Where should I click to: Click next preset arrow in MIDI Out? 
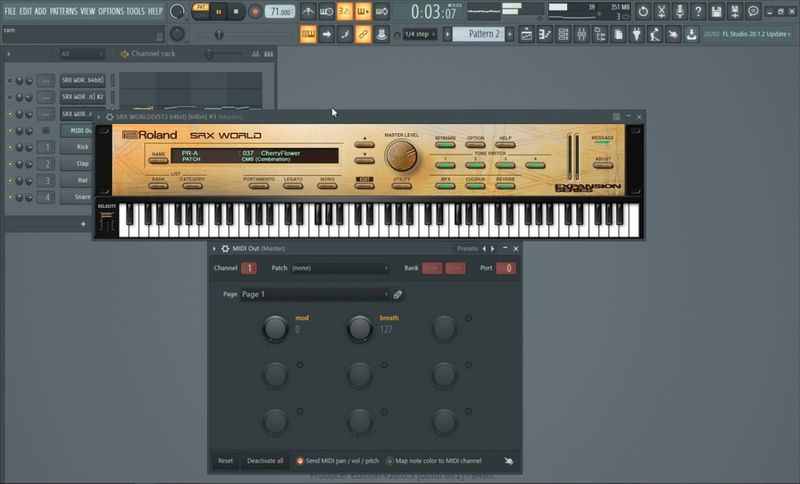pyautogui.click(x=492, y=248)
